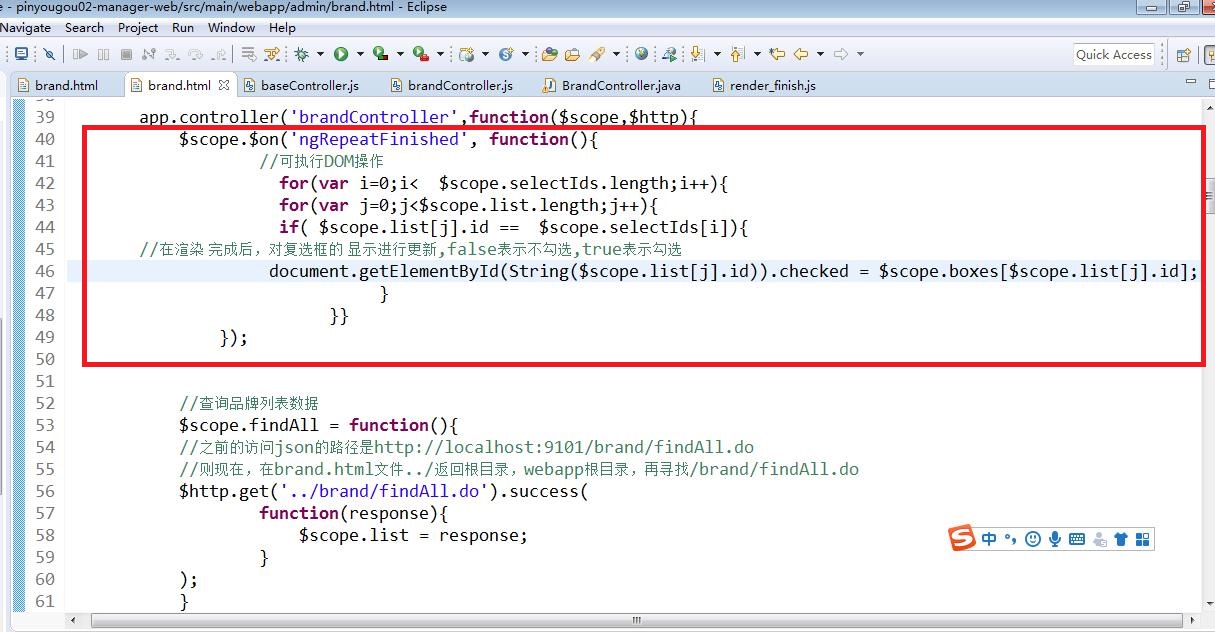The width and height of the screenshot is (1215, 632).
Task: Open the External Tools dropdown arrow
Action: click(440, 54)
